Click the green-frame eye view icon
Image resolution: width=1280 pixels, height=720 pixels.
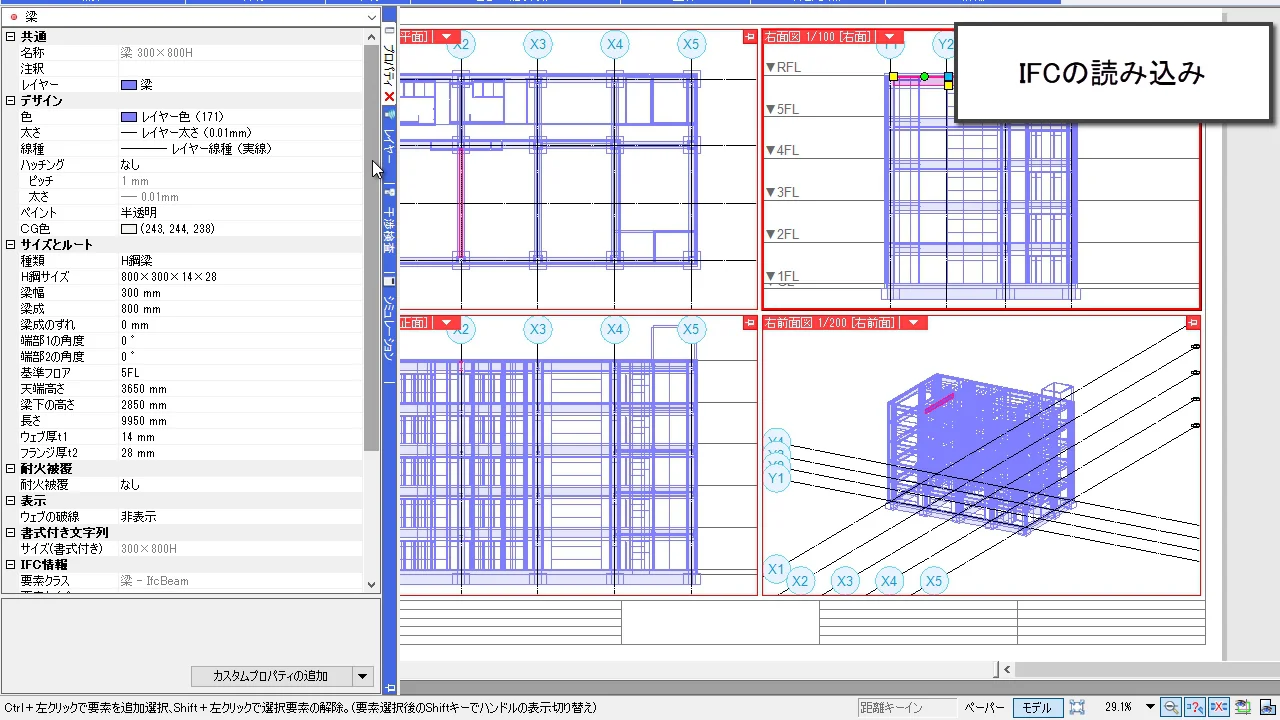(1243, 707)
